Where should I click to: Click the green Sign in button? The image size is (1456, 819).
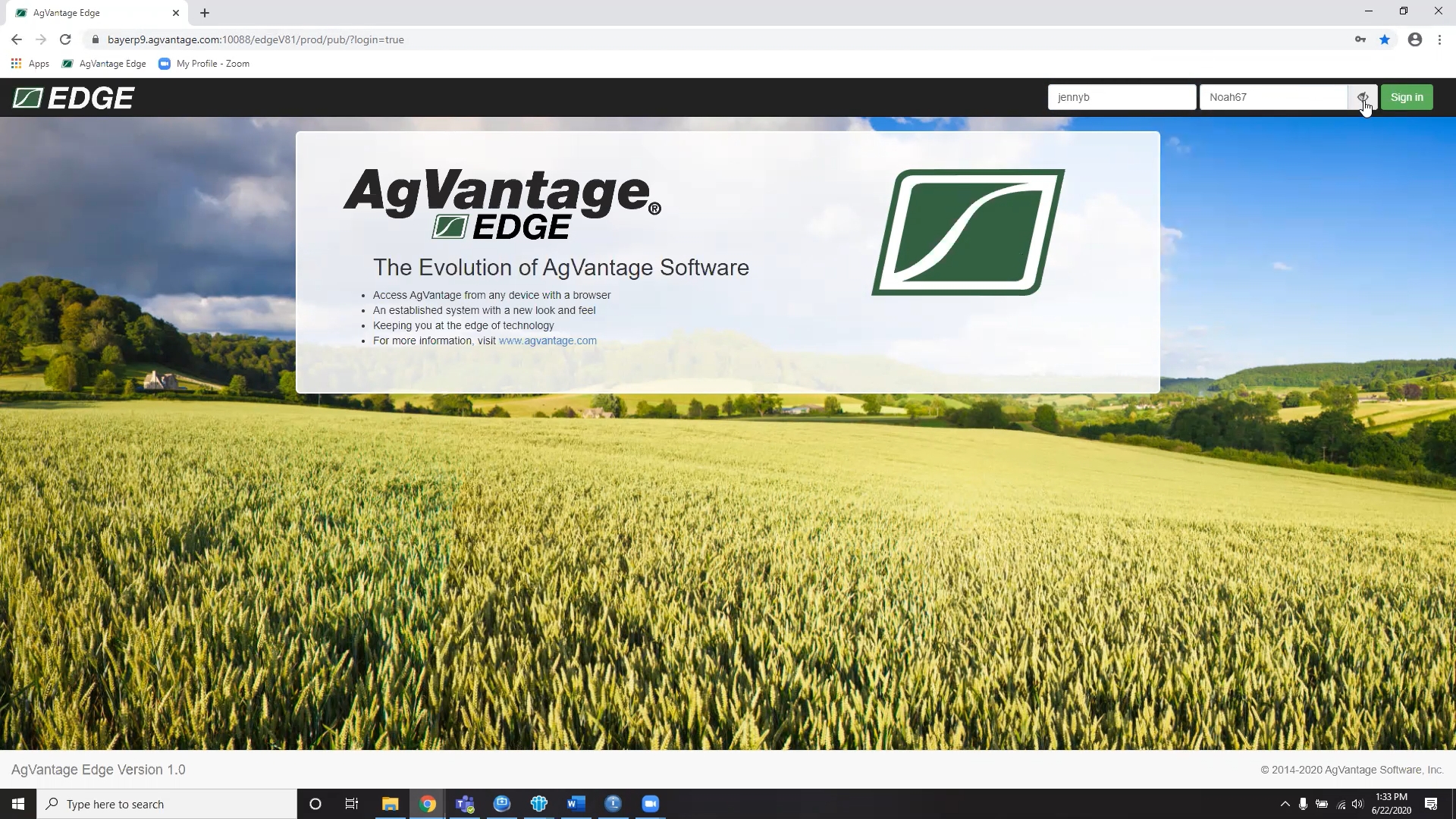pyautogui.click(x=1407, y=97)
